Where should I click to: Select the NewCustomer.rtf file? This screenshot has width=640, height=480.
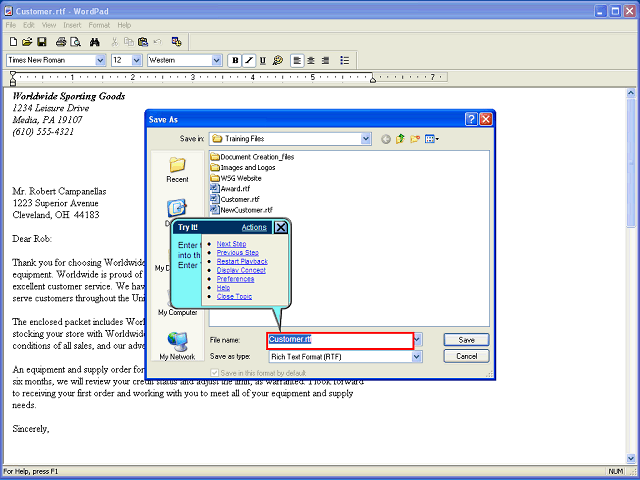pyautogui.click(x=242, y=210)
